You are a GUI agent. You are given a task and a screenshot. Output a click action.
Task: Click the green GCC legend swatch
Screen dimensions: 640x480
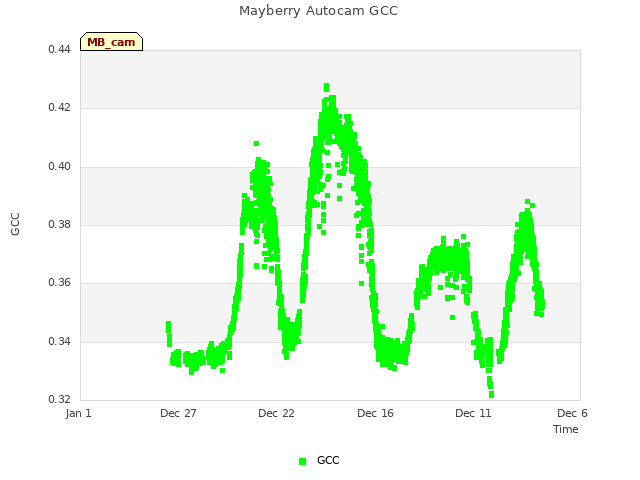[302, 461]
